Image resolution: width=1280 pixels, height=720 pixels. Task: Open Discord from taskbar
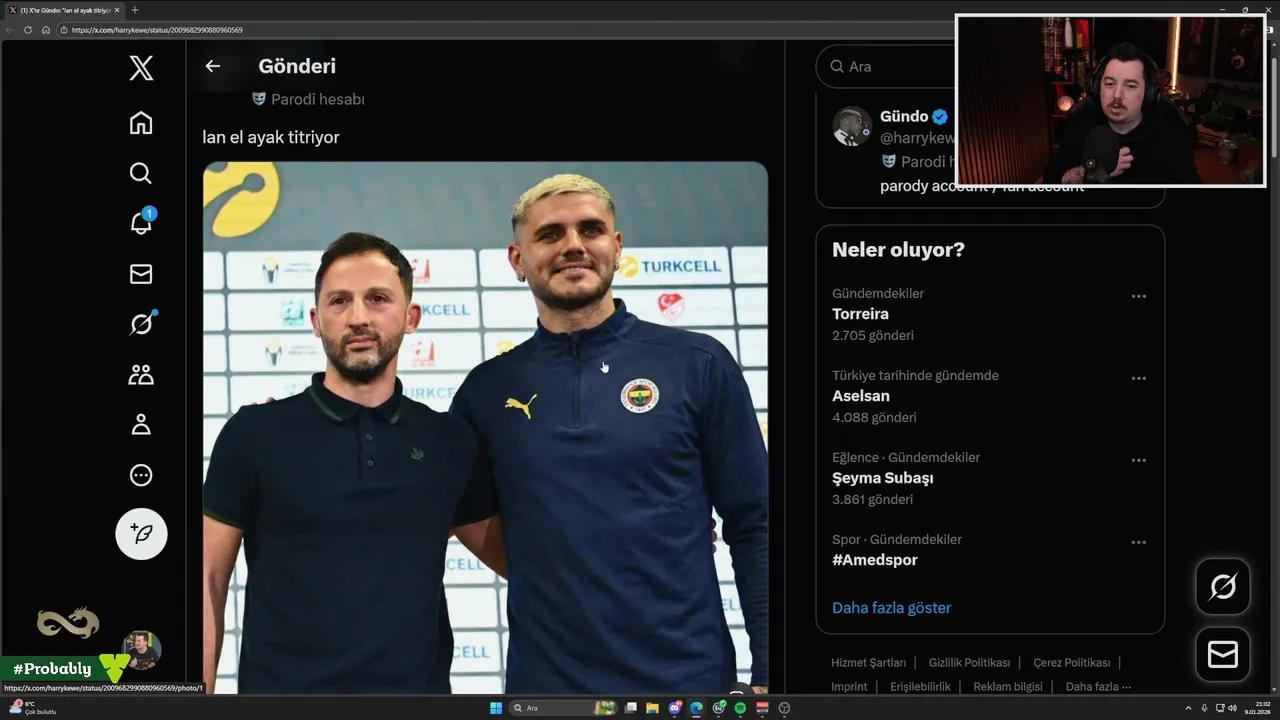coord(674,708)
